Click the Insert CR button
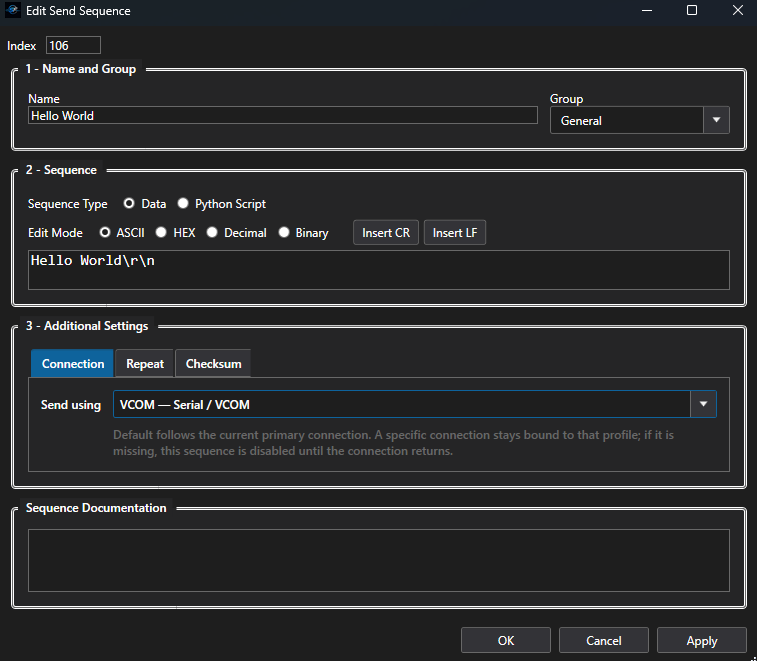This screenshot has width=757, height=661. click(x=386, y=232)
